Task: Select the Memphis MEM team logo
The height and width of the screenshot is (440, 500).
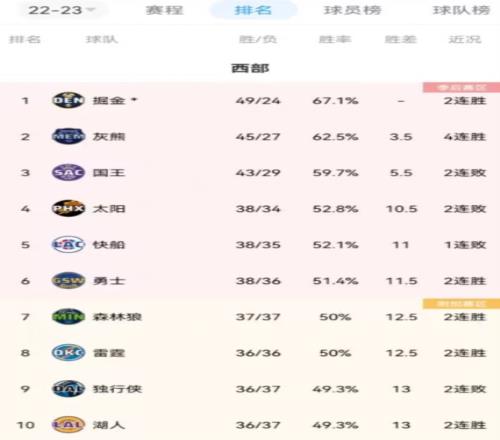Action: pos(68,136)
